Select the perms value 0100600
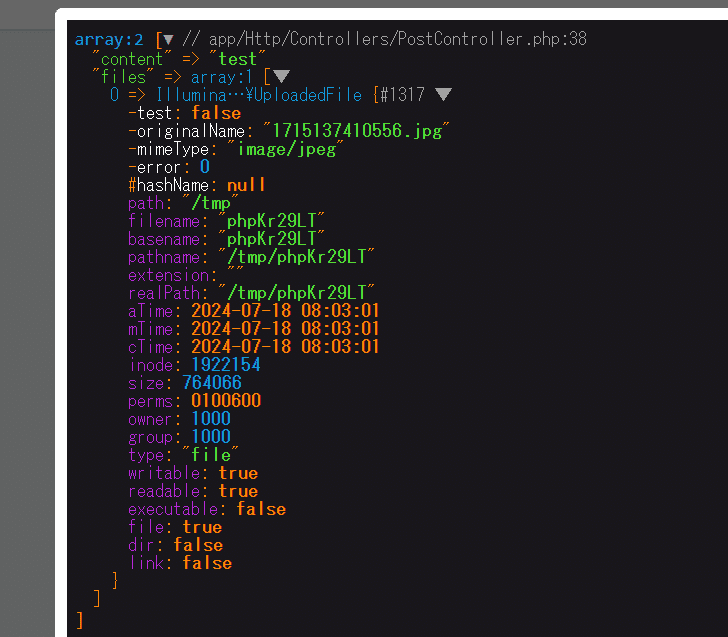Viewport: 728px width, 637px height. (x=226, y=401)
